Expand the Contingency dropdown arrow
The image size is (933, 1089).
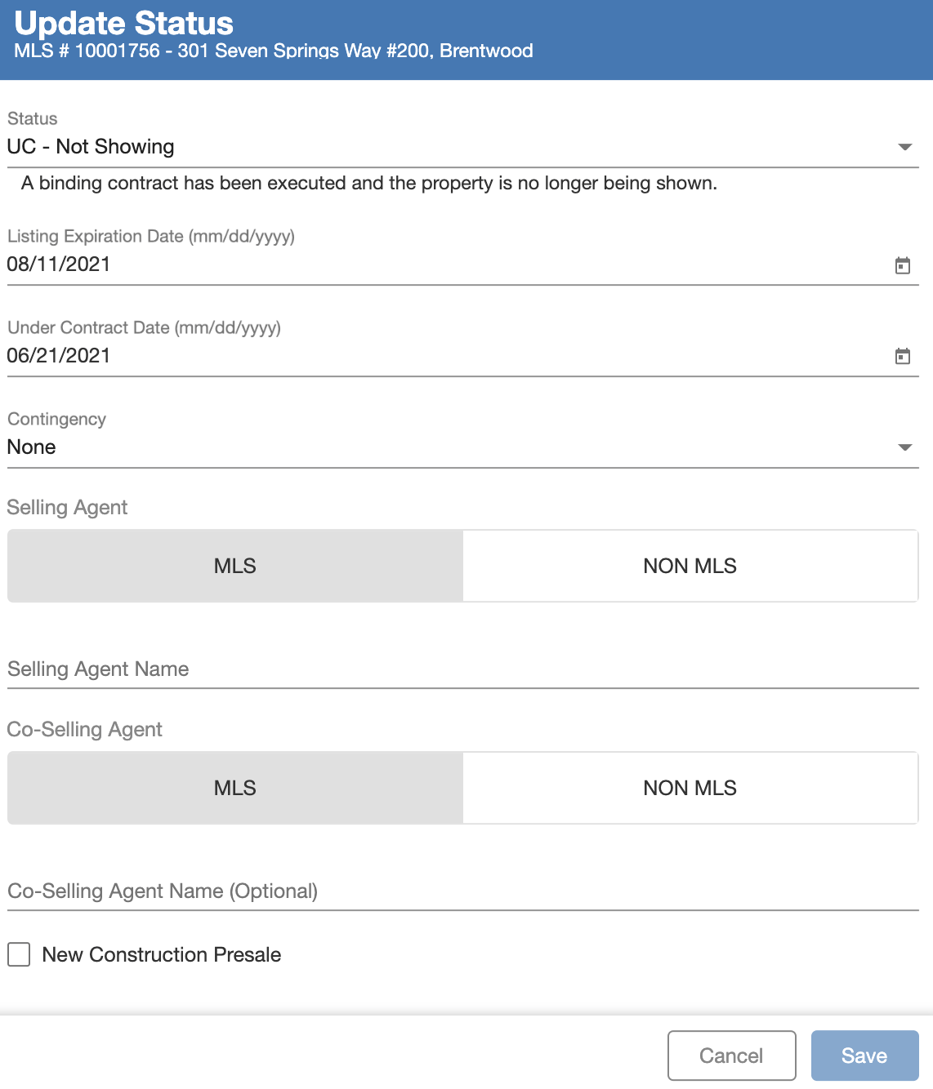pos(905,447)
